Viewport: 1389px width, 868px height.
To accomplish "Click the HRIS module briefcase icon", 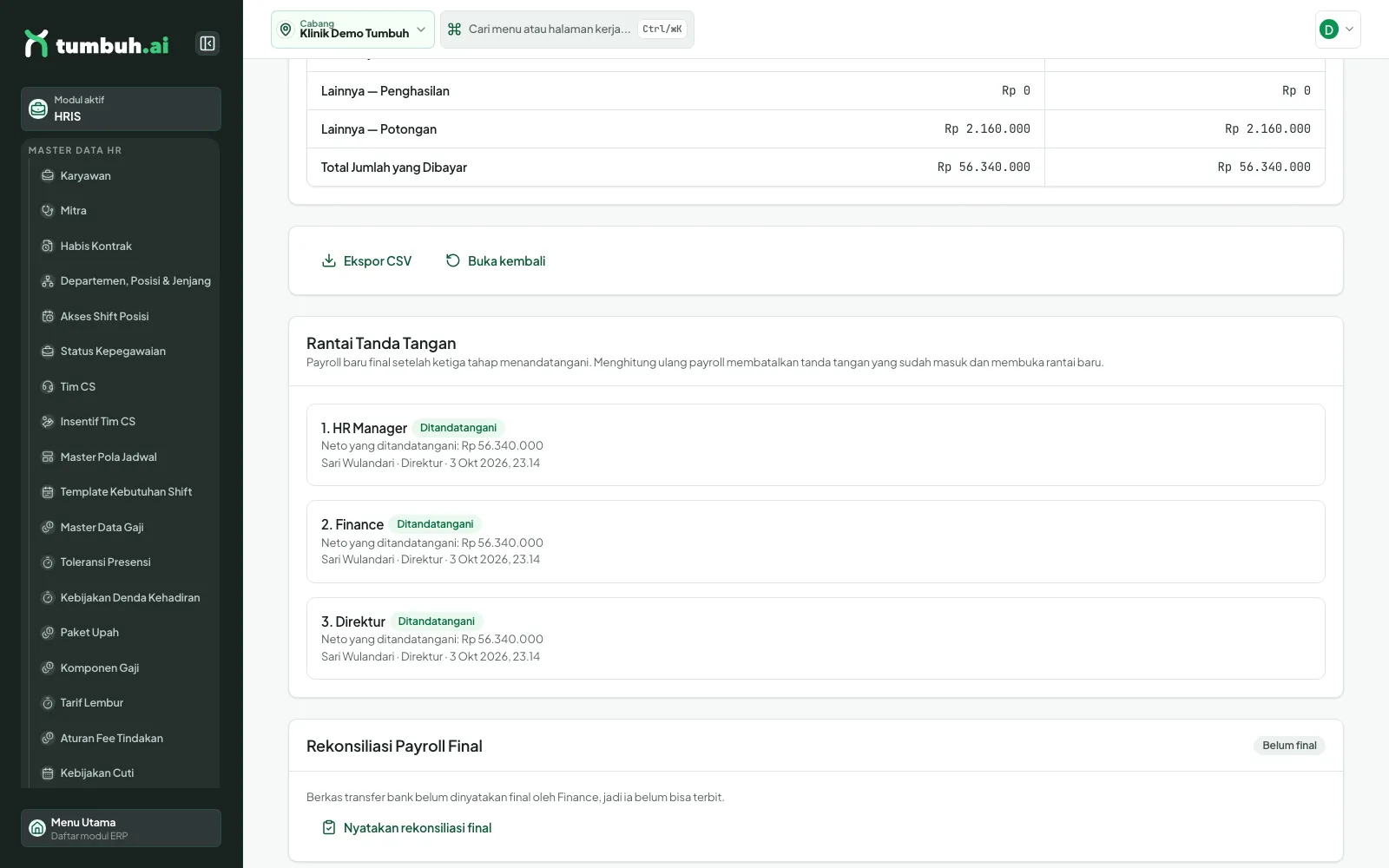I will click(38, 108).
